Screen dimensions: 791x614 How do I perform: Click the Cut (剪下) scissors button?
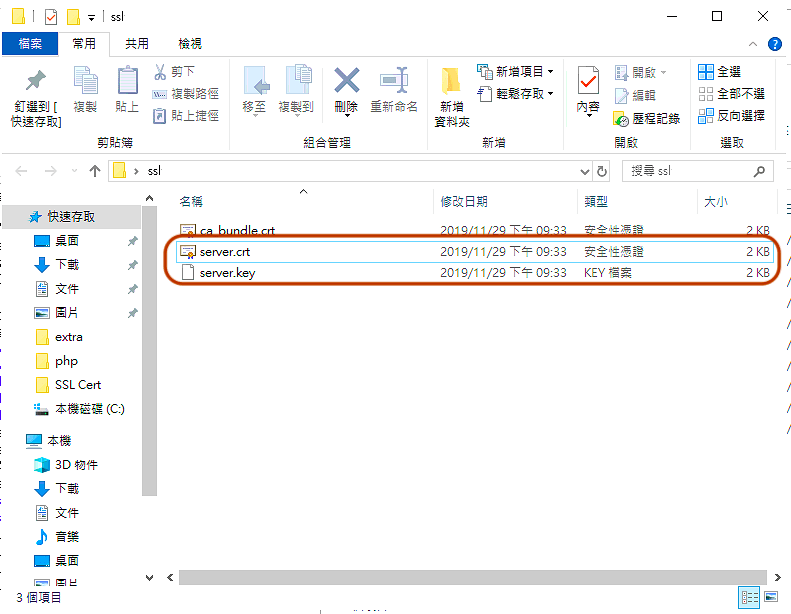175,72
